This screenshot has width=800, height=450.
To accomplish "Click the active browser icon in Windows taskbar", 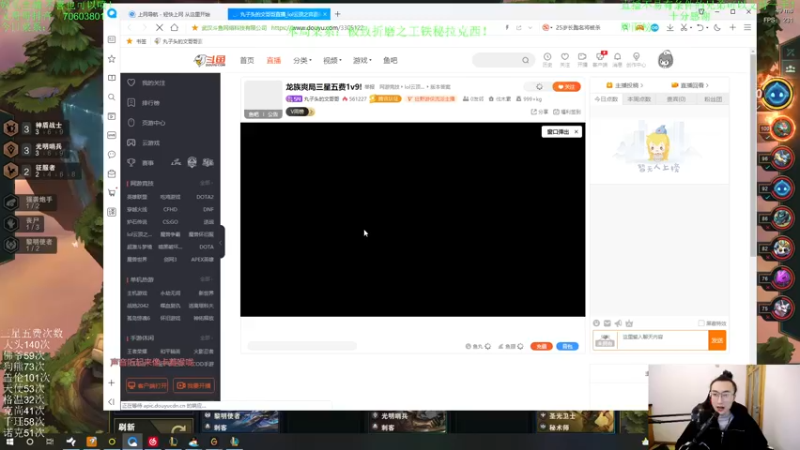I will tap(132, 442).
